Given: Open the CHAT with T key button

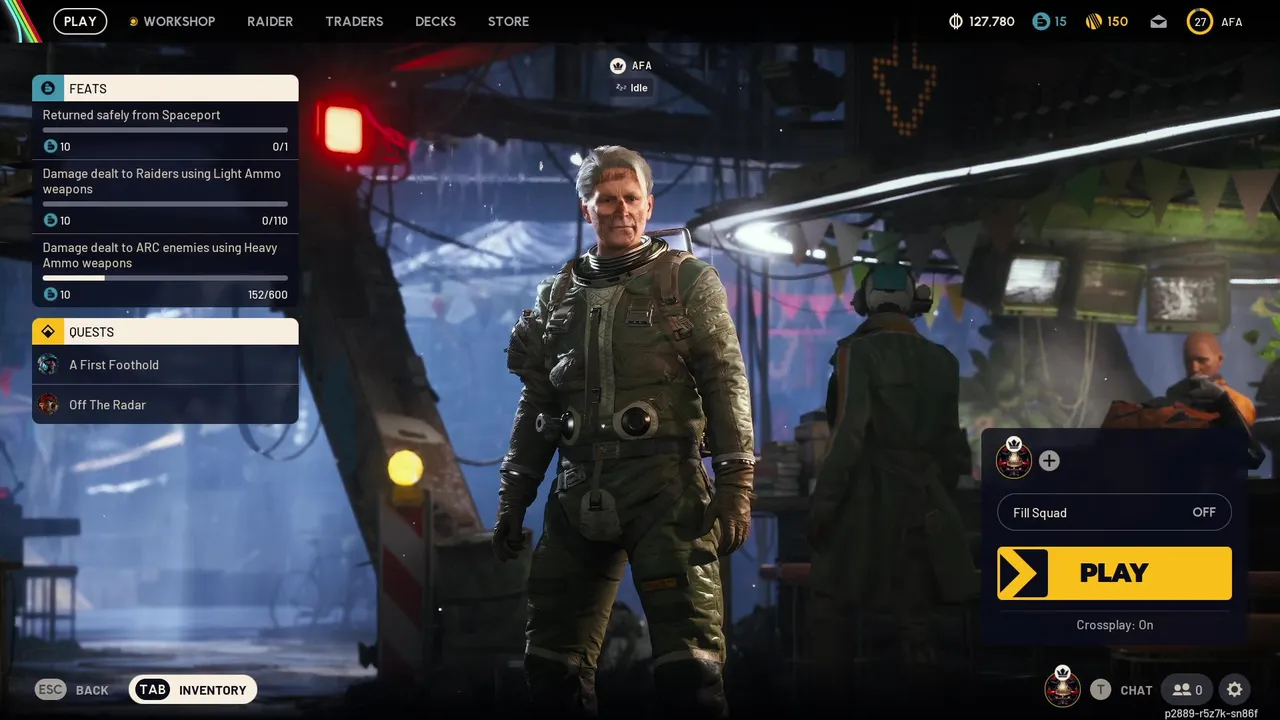Looking at the screenshot, I should click(1121, 690).
